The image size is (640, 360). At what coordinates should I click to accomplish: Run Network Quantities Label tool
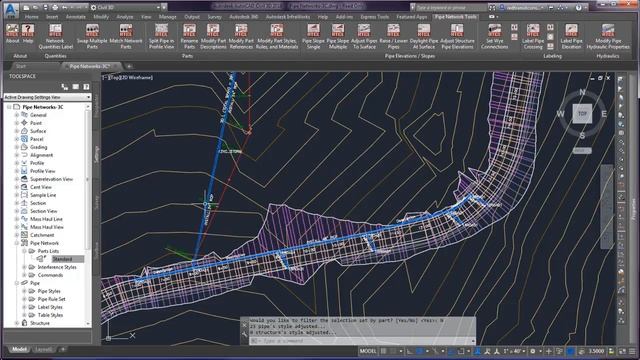tap(56, 36)
